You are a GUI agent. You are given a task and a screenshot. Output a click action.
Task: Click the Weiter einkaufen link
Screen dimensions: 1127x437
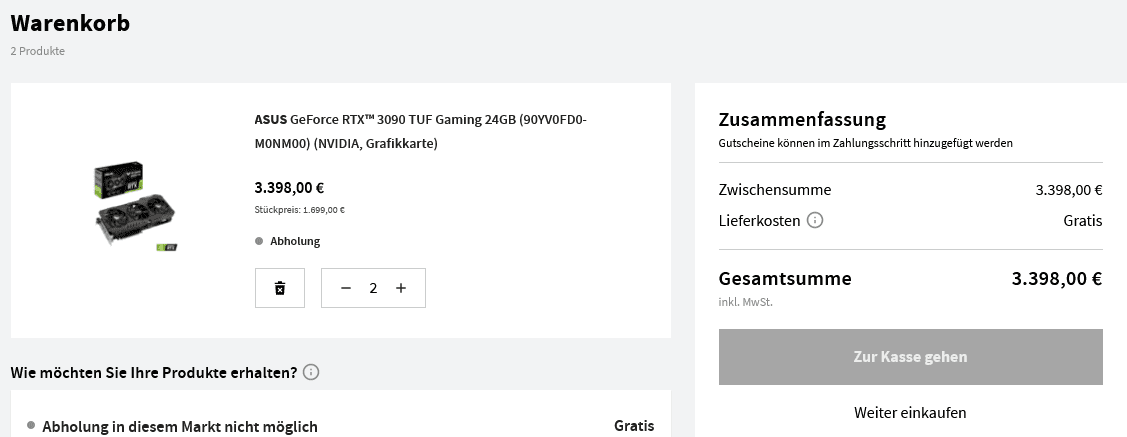click(x=910, y=413)
